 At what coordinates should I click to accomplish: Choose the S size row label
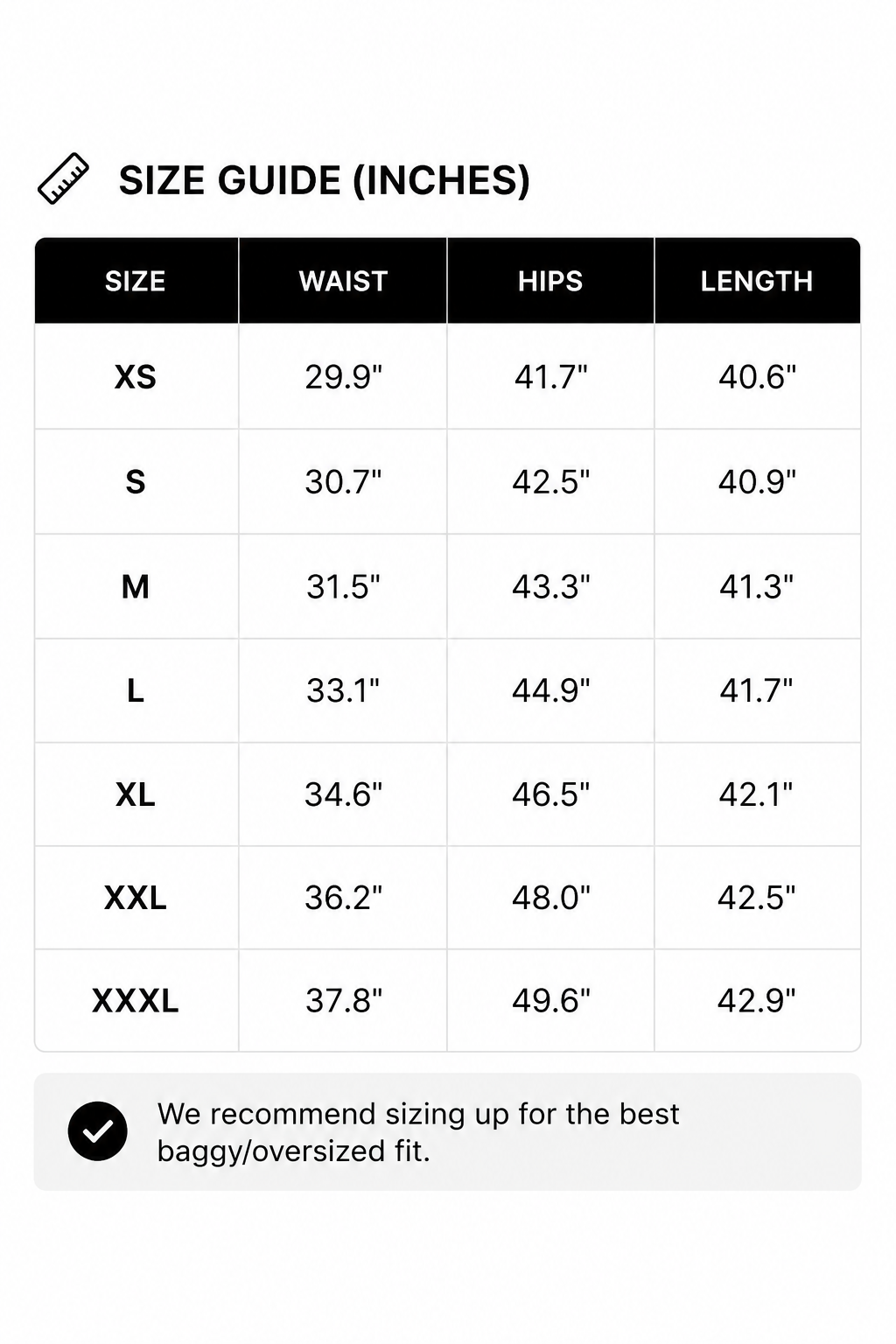click(x=136, y=482)
